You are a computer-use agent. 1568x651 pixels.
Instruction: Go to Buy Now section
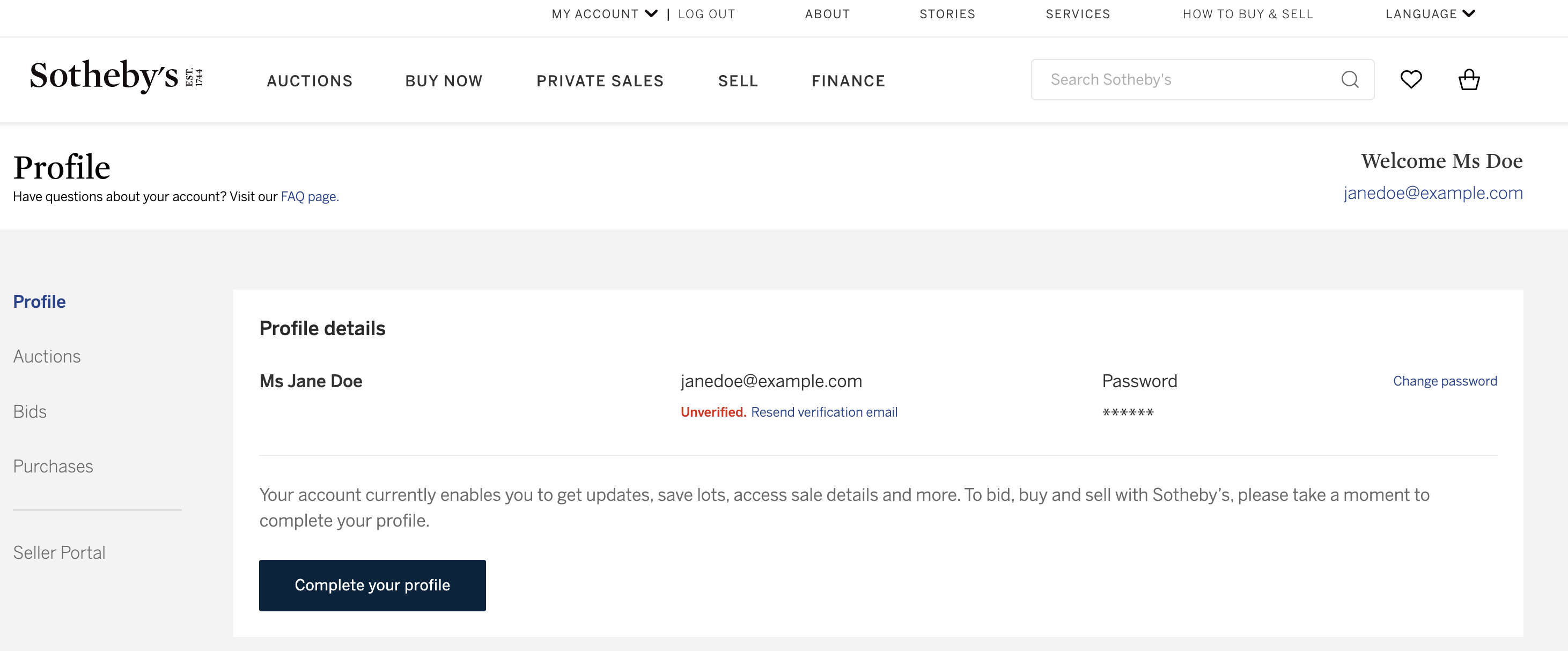click(444, 81)
